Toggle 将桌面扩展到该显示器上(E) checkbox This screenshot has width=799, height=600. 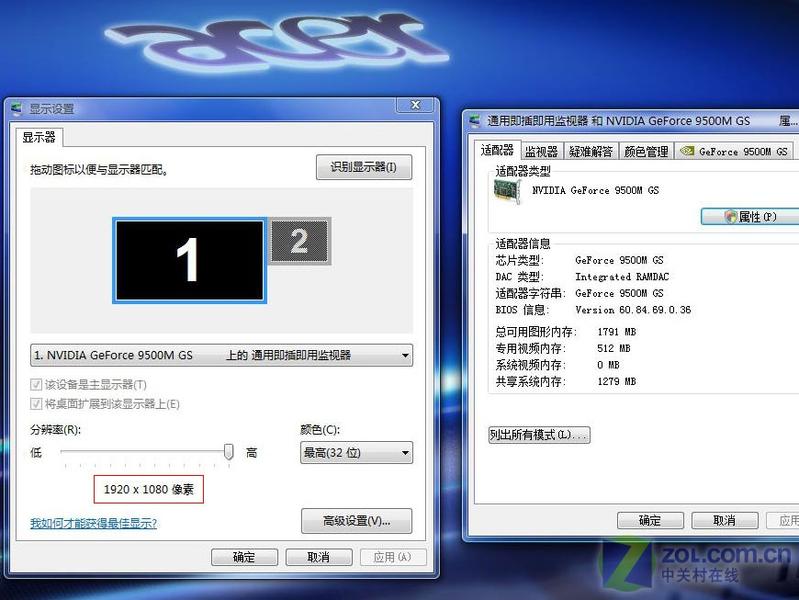tap(36, 404)
